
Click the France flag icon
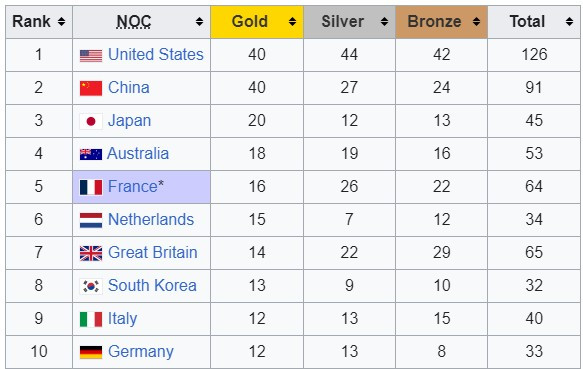(x=91, y=187)
